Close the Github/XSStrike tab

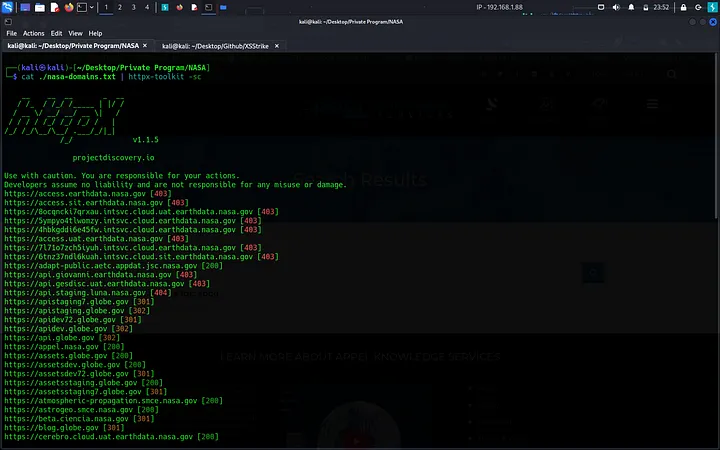(x=277, y=46)
